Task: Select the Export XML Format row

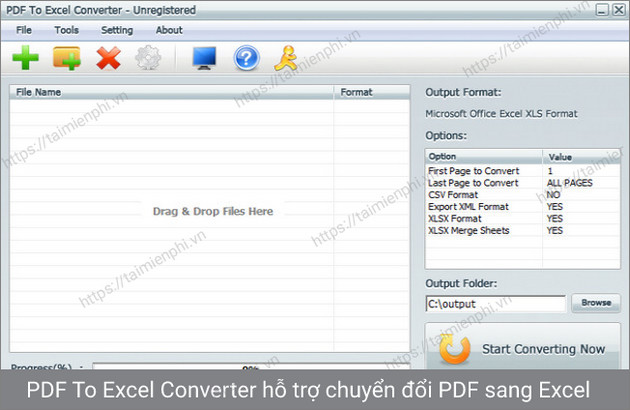Action: (522, 207)
